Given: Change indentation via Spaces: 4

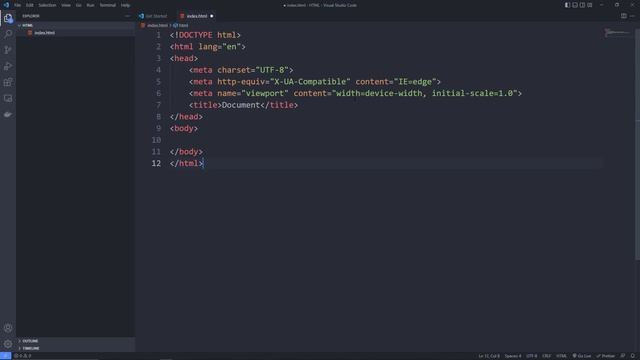Looking at the screenshot, I should pyautogui.click(x=513, y=356).
